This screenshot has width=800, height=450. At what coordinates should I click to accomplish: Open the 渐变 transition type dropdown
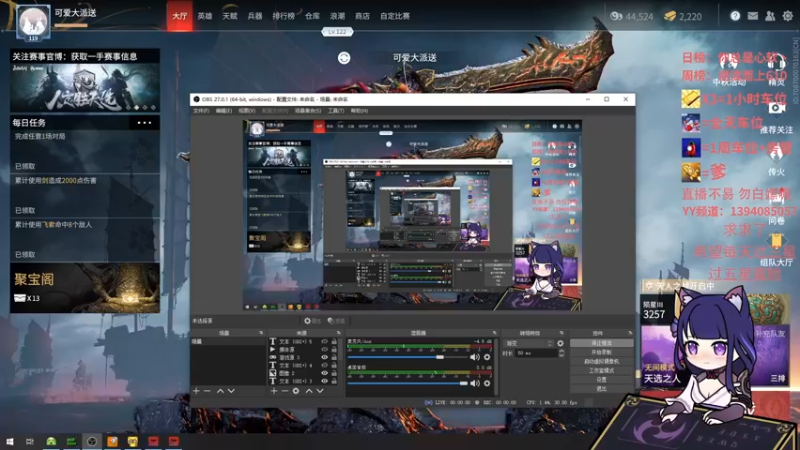(x=529, y=343)
